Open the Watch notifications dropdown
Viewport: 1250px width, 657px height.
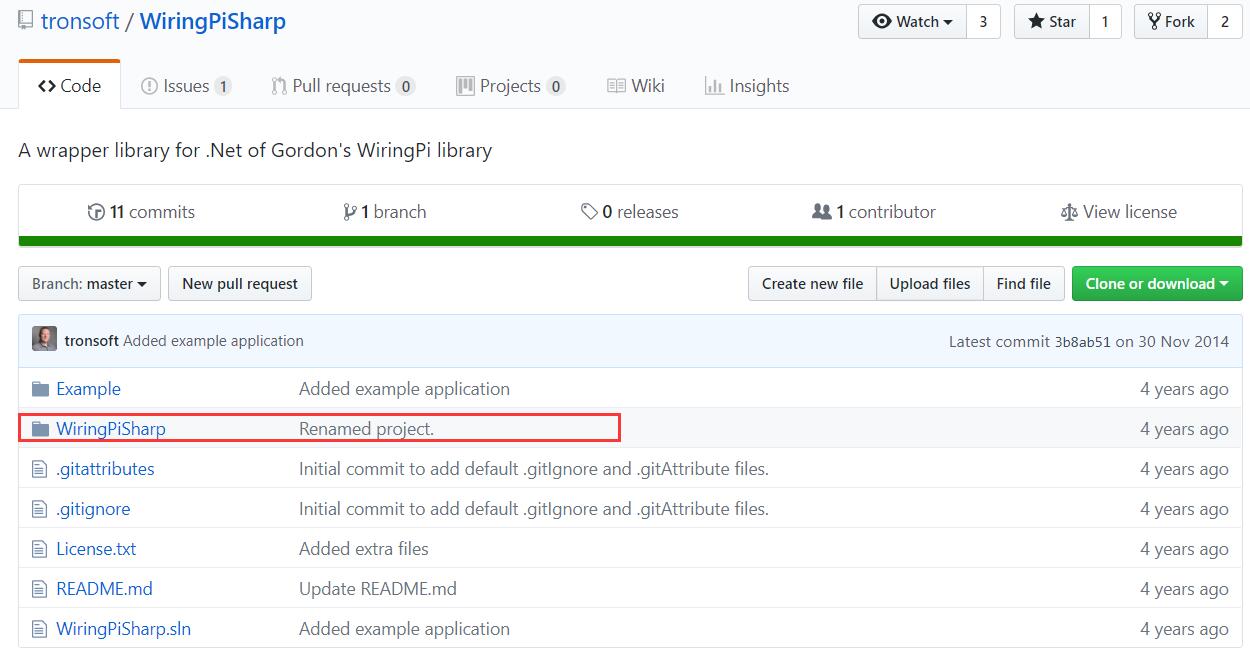coord(912,22)
